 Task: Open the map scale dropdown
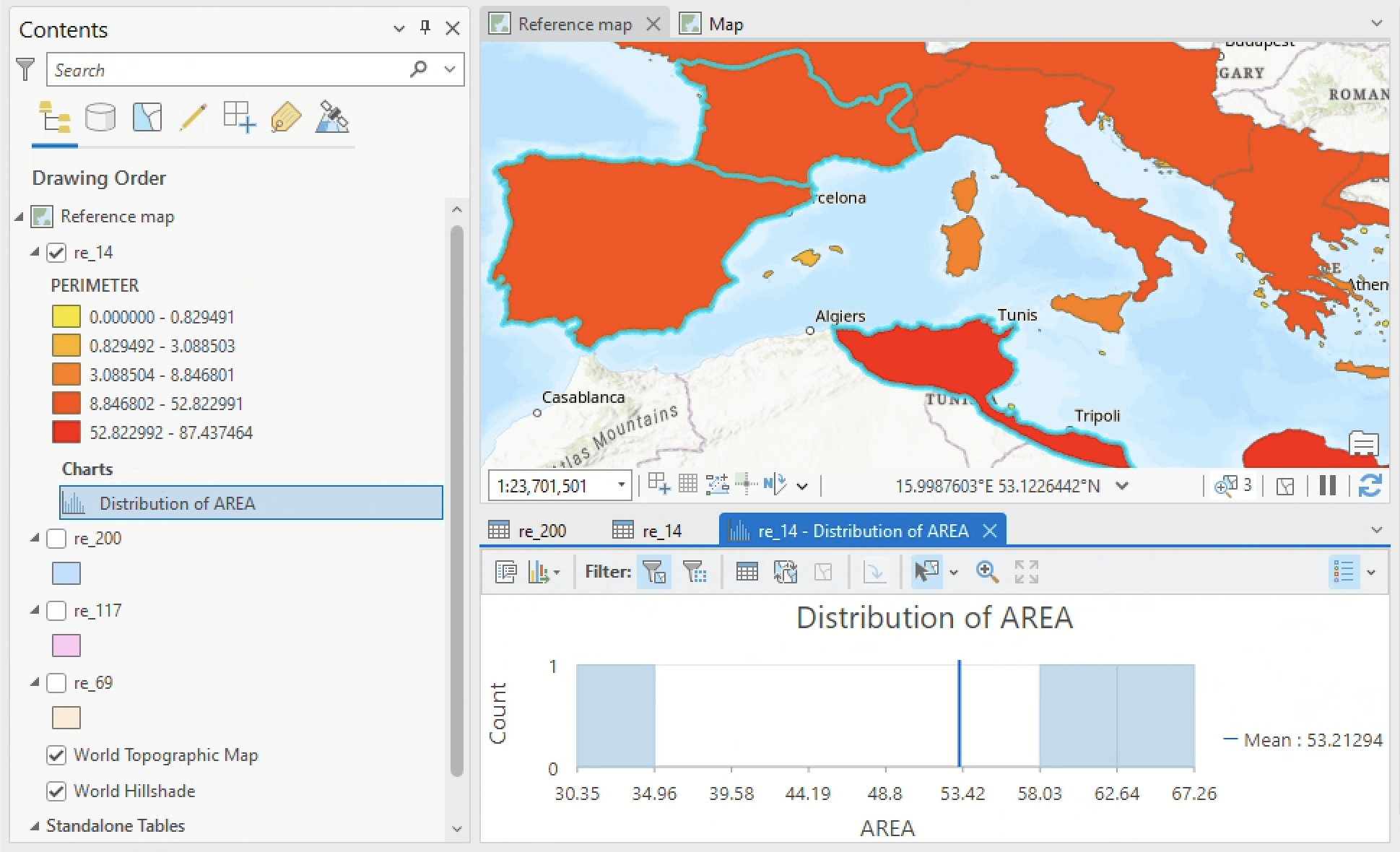[621, 485]
